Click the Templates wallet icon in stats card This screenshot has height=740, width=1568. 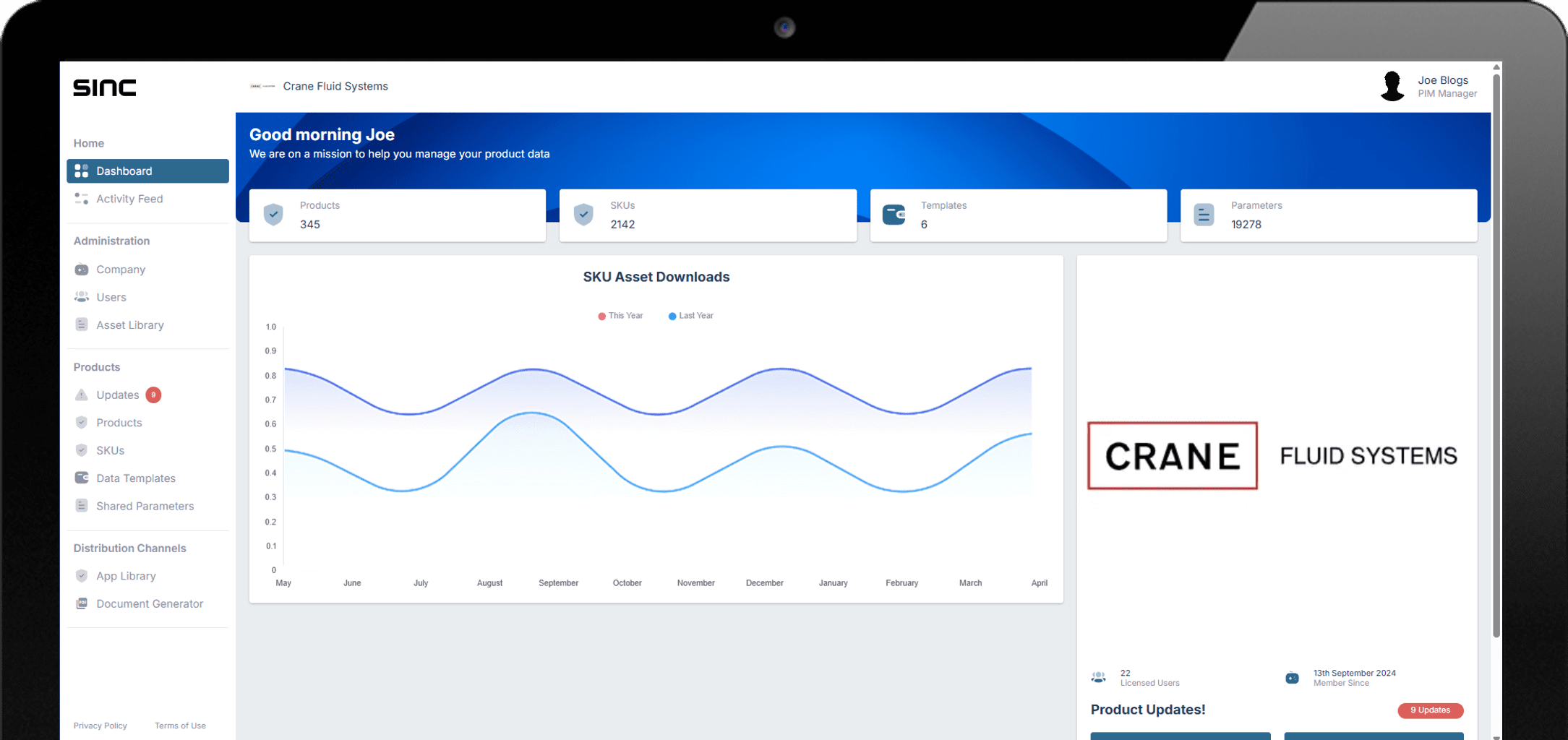coord(894,215)
